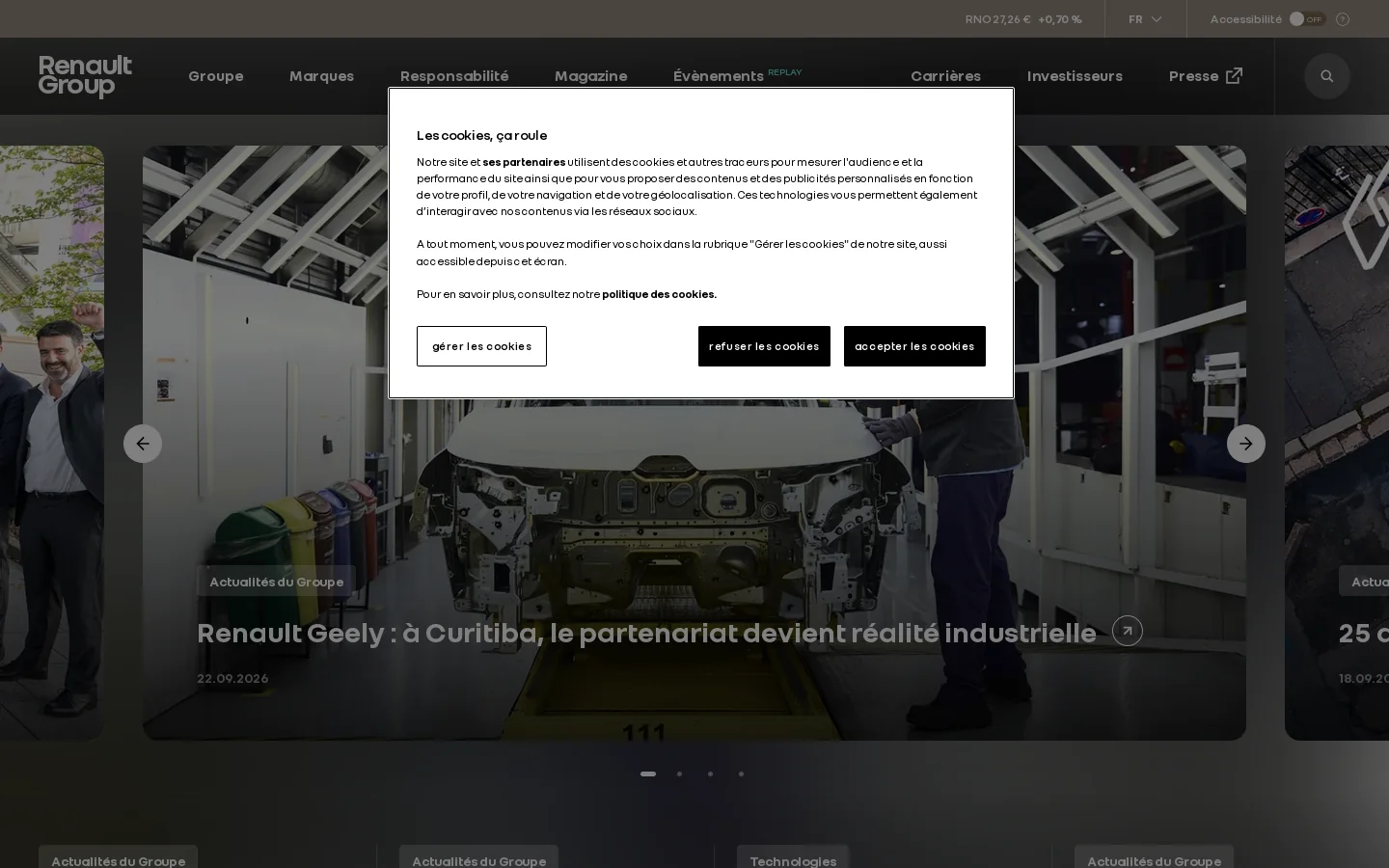
Task: Click the RNO share price ticker
Action: (1023, 19)
